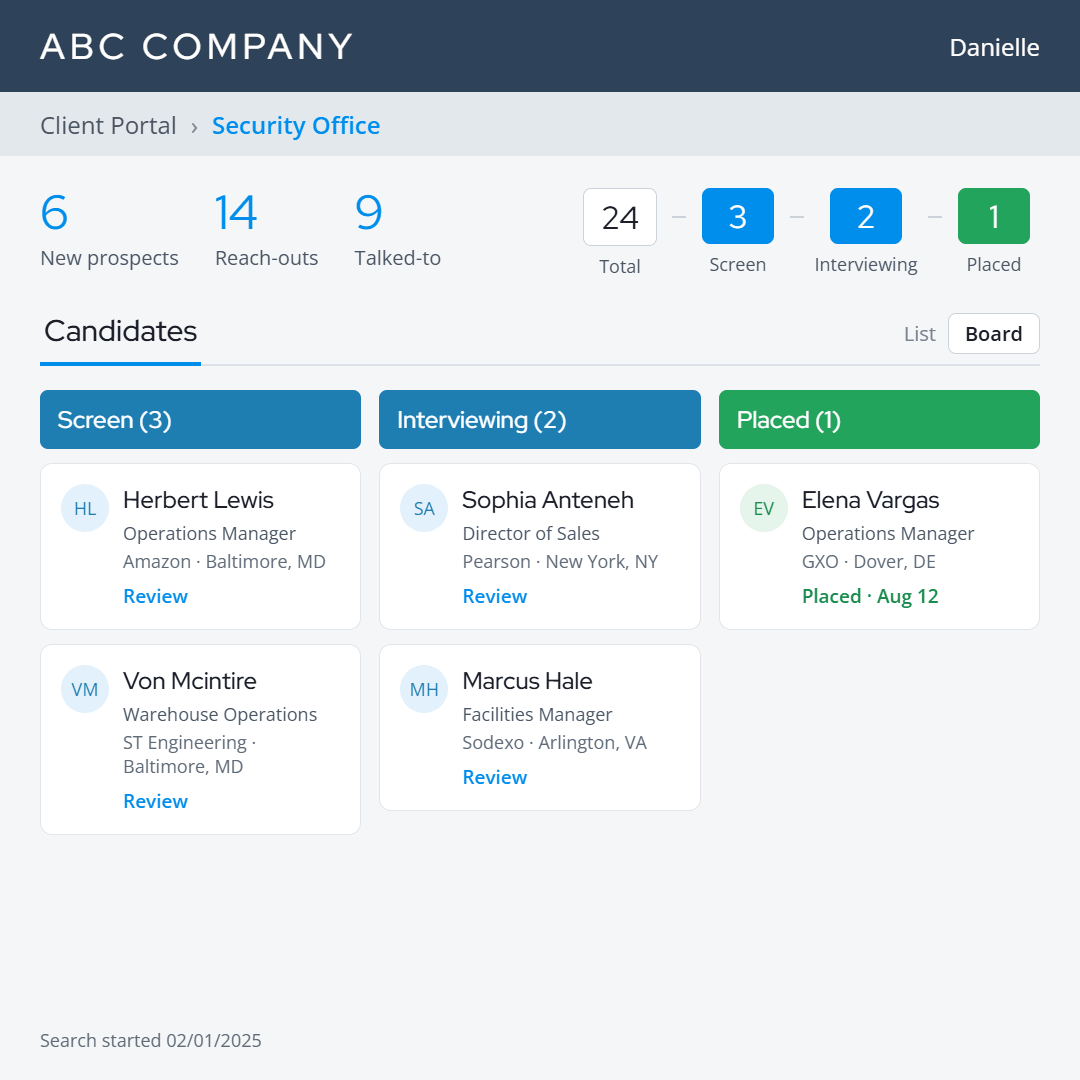Click the Facilities Manager title
The image size is (1080, 1080).
pos(537,715)
